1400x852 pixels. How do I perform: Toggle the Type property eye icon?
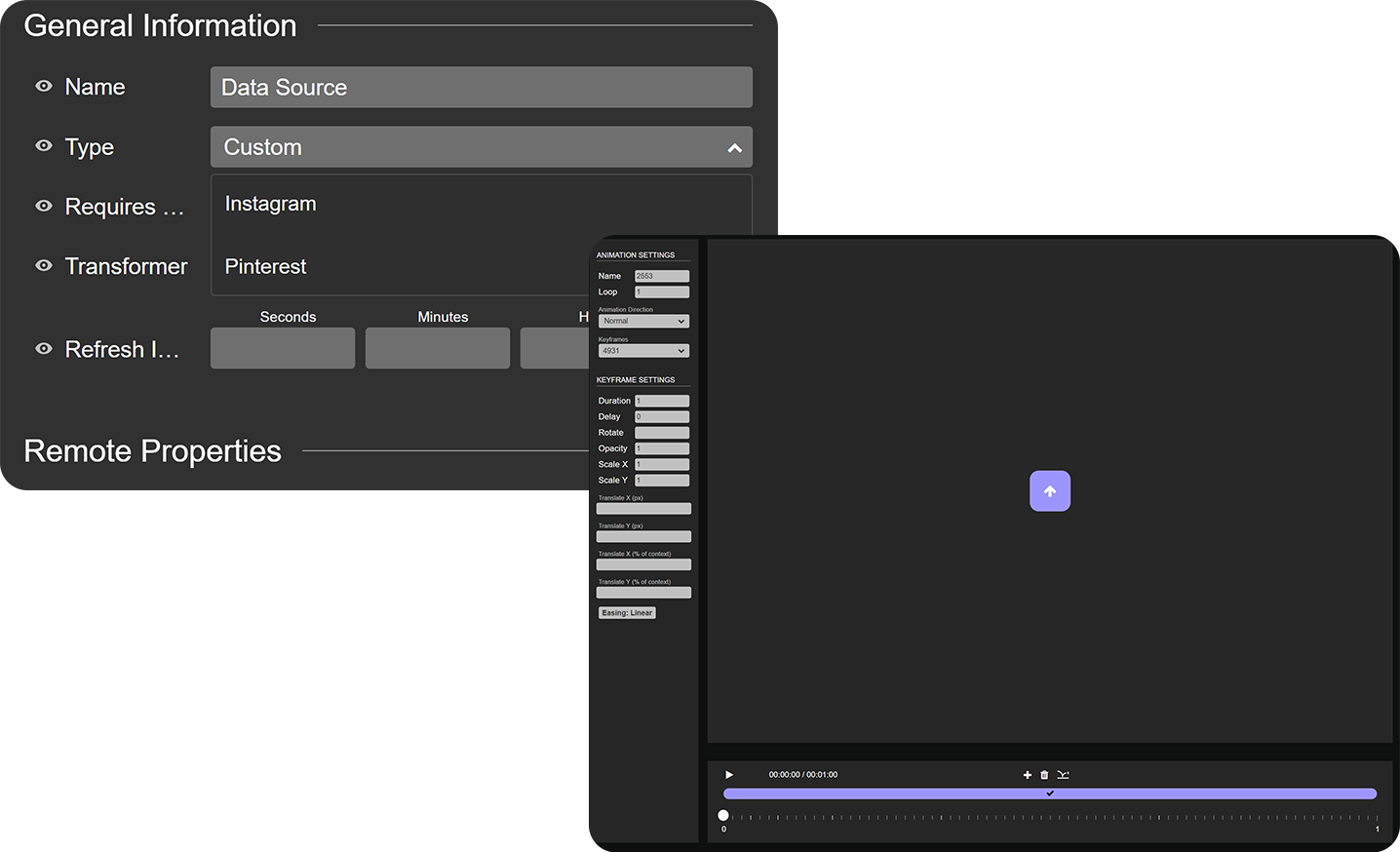tap(43, 146)
